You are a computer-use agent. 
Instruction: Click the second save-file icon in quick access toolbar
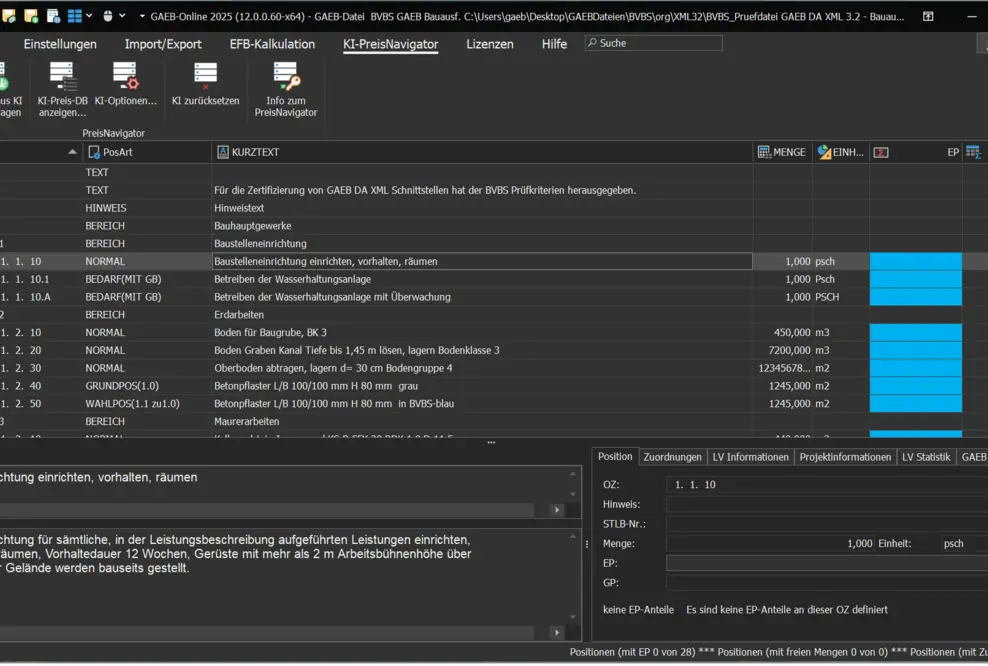click(x=30, y=16)
